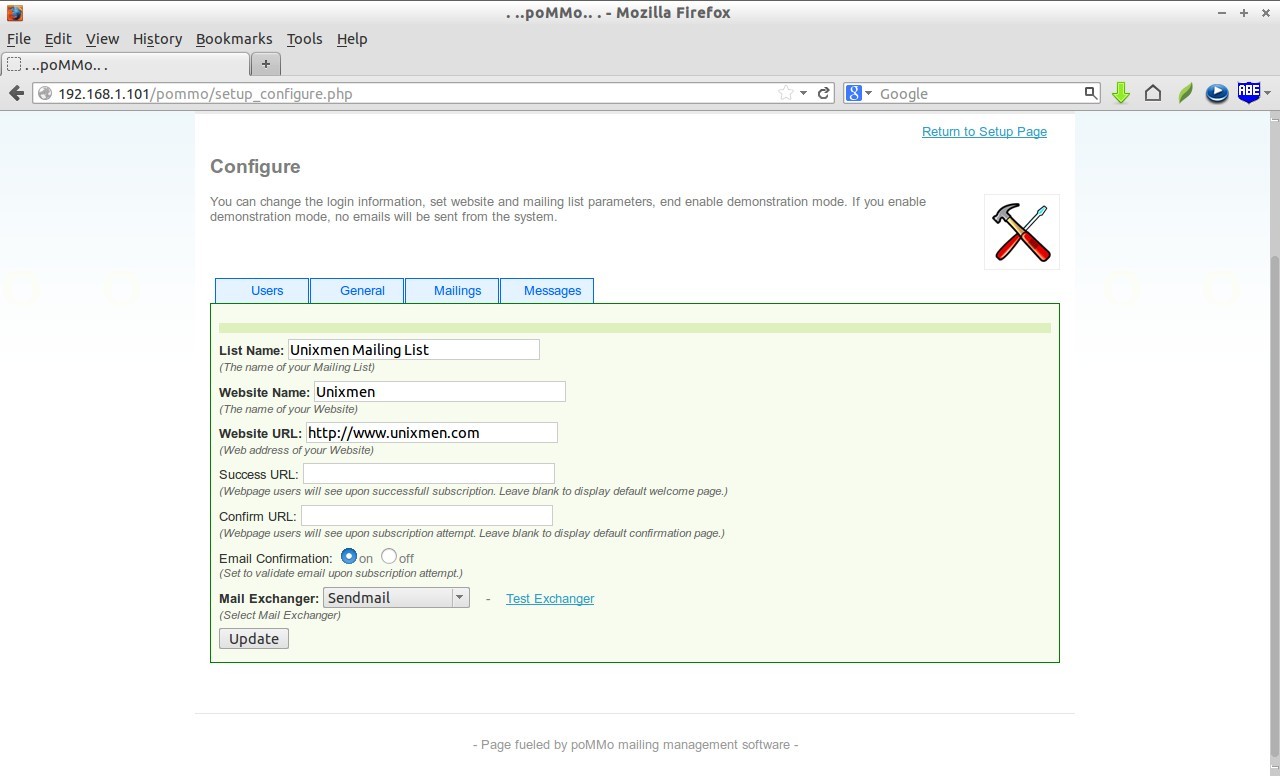Click the hammer and screwdriver configure icon
The width and height of the screenshot is (1280, 776).
pyautogui.click(x=1021, y=231)
